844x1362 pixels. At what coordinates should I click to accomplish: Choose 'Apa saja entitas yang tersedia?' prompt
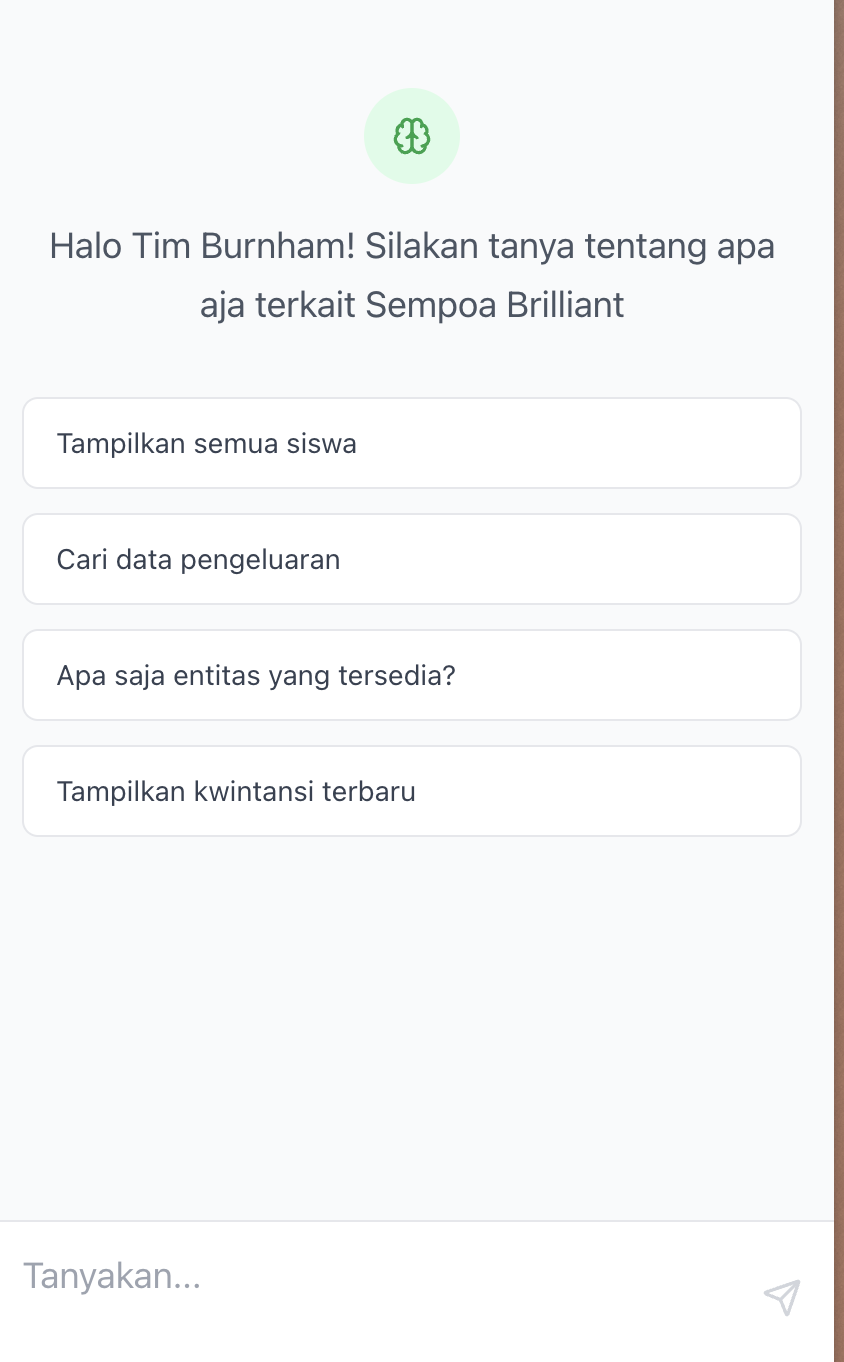click(x=411, y=675)
